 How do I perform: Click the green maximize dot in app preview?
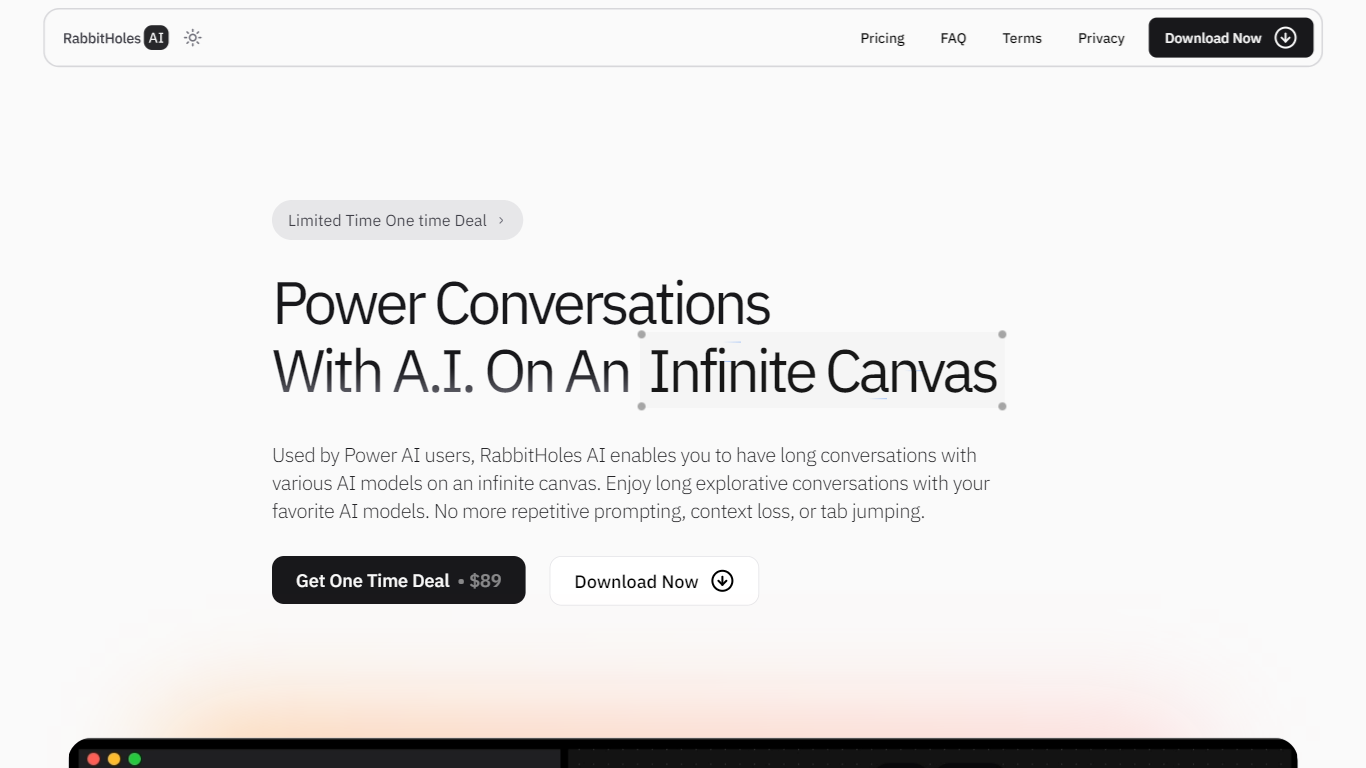tap(135, 759)
